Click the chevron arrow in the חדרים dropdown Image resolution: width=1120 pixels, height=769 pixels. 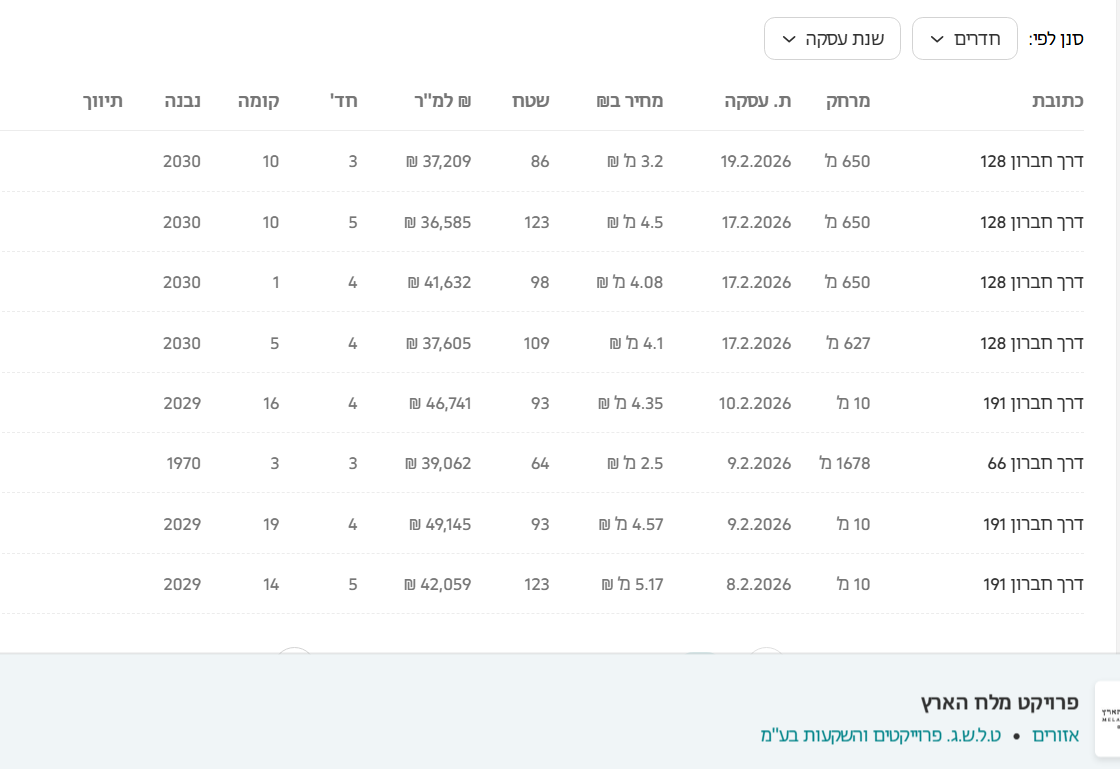937,39
